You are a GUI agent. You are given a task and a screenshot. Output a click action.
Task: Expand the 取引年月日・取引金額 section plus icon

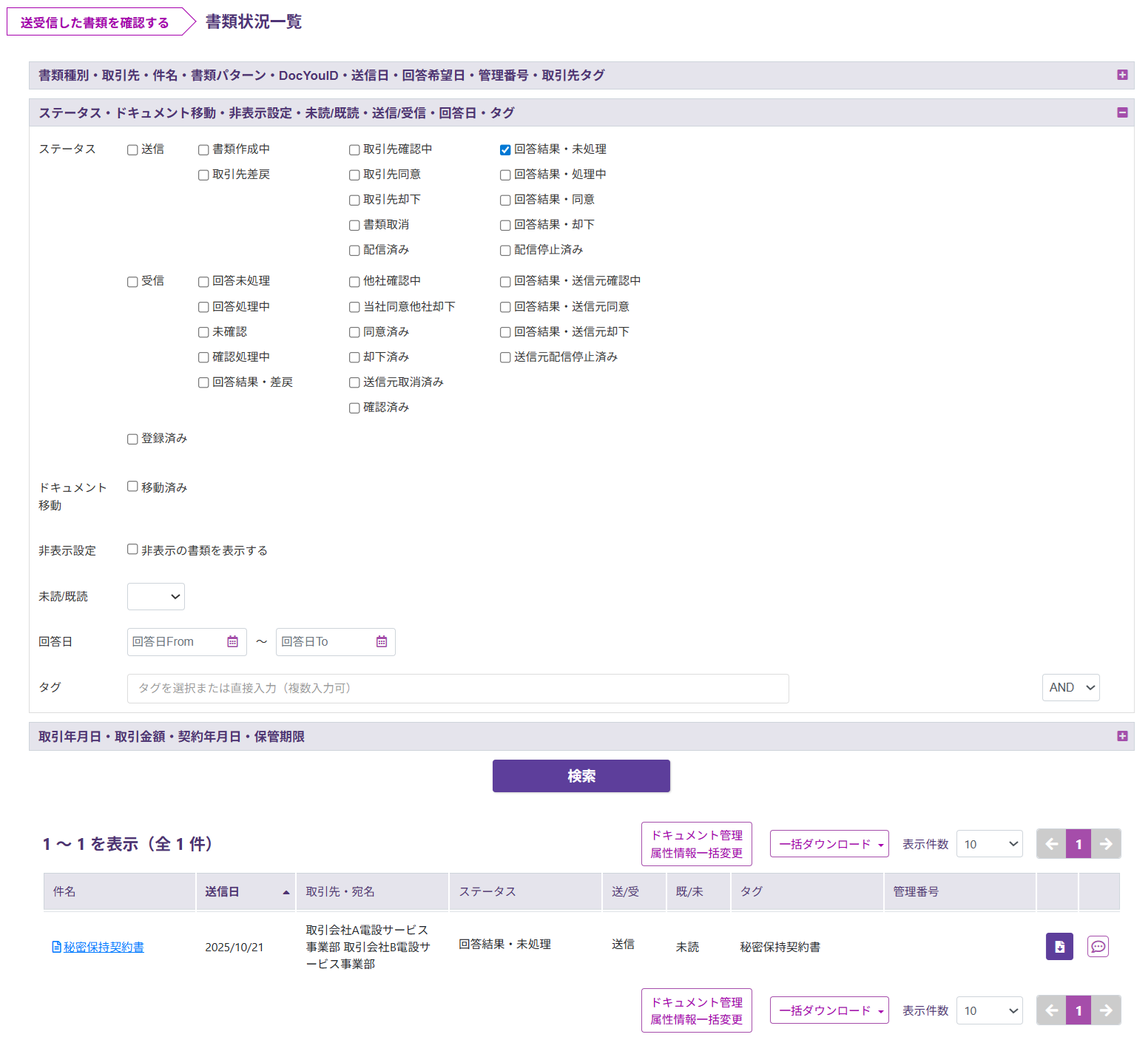coord(1122,737)
